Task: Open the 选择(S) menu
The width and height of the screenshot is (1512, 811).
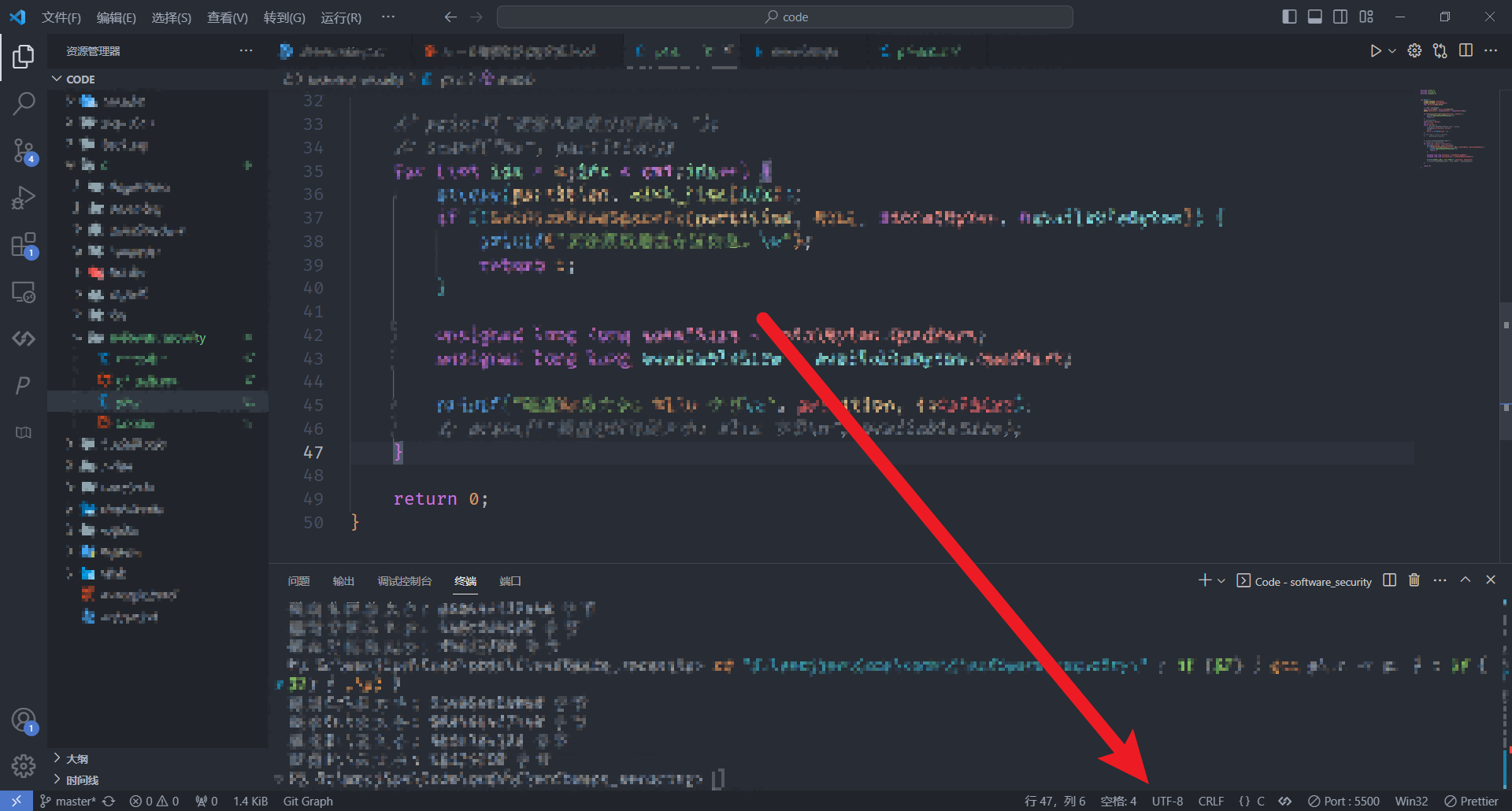Action: coord(172,17)
